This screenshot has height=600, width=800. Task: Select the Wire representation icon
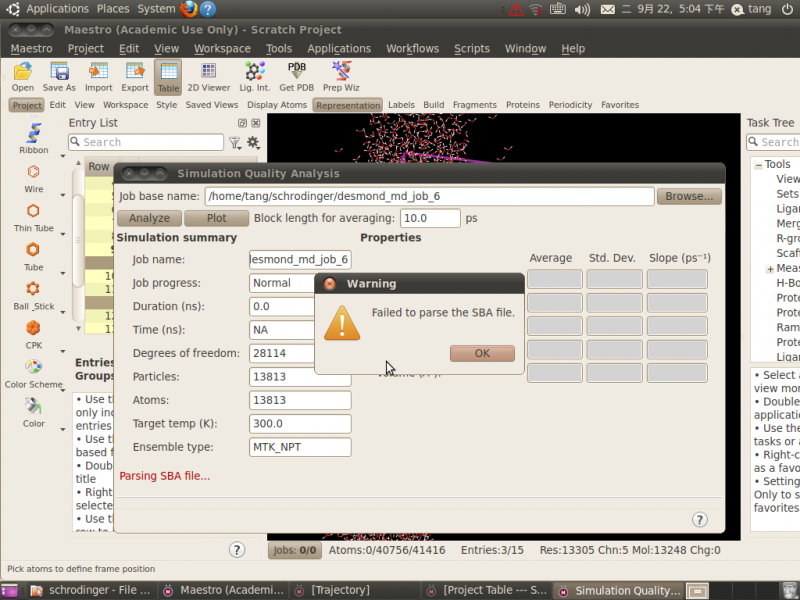click(34, 172)
